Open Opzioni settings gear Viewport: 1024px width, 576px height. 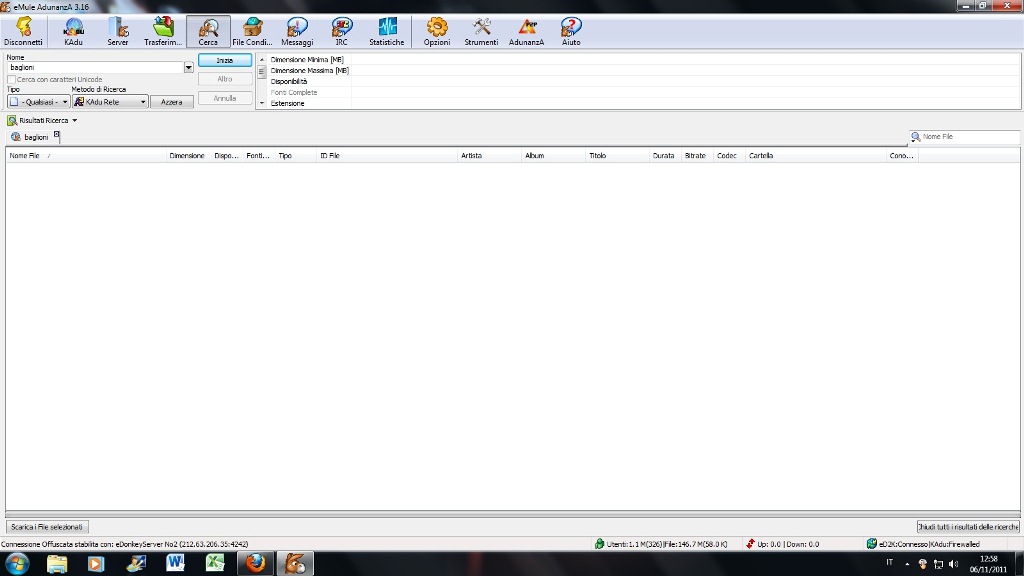[x=437, y=32]
